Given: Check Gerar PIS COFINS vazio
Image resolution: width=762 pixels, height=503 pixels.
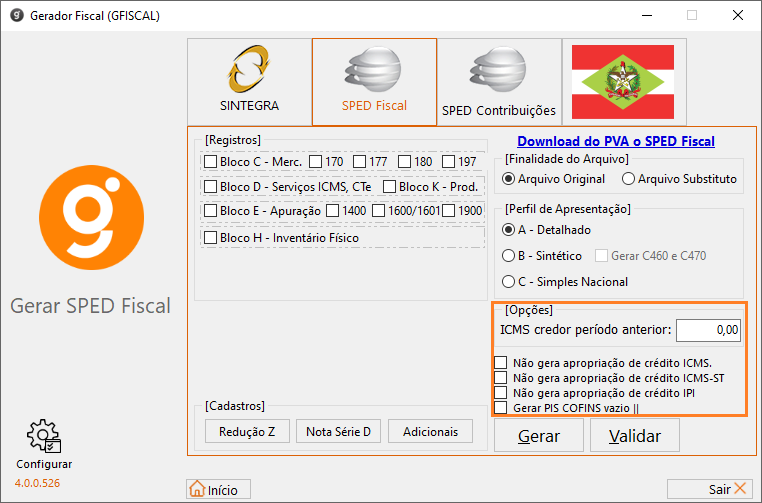Looking at the screenshot, I should (501, 407).
